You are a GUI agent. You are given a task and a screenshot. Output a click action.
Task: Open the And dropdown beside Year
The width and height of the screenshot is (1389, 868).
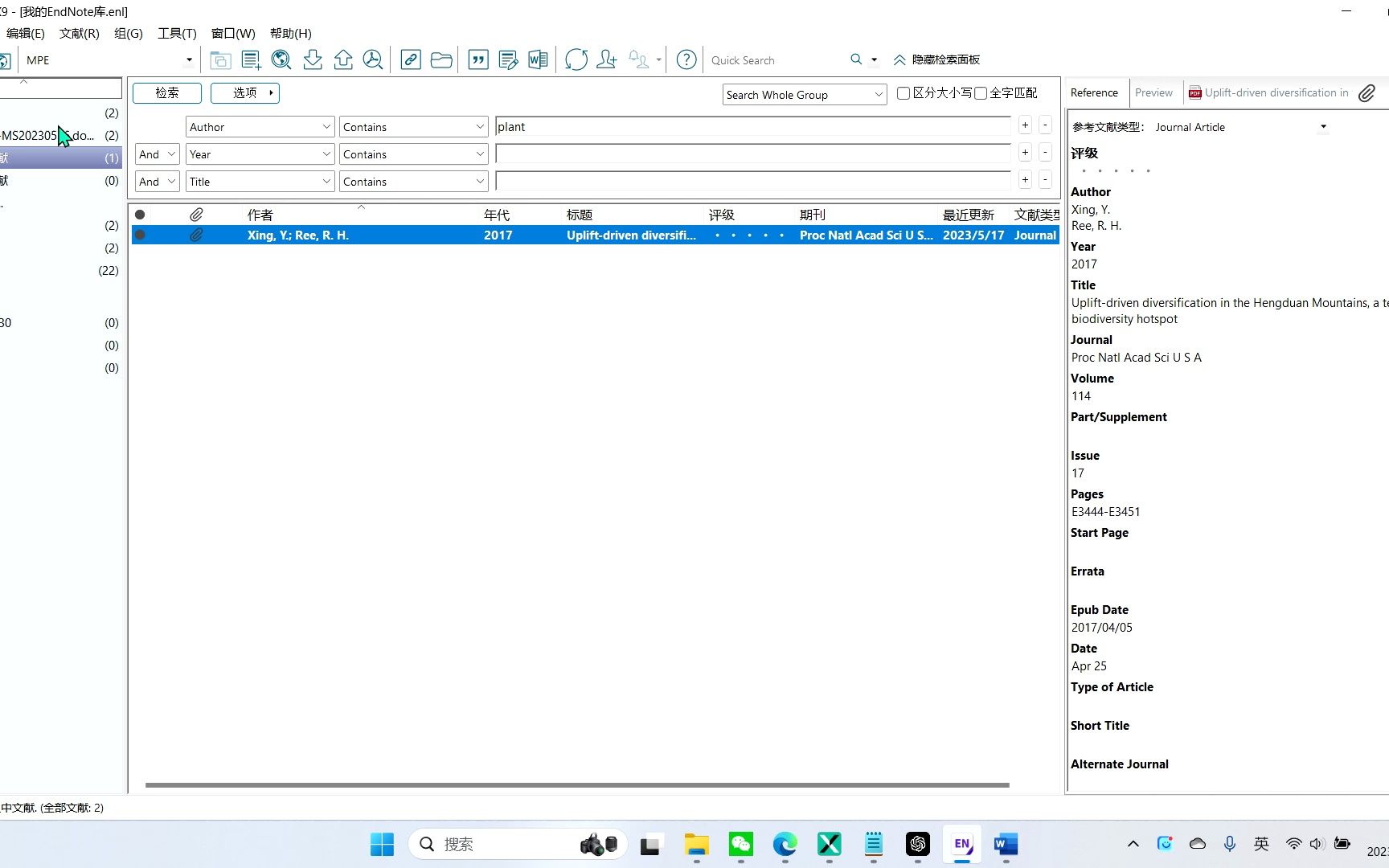tap(157, 154)
